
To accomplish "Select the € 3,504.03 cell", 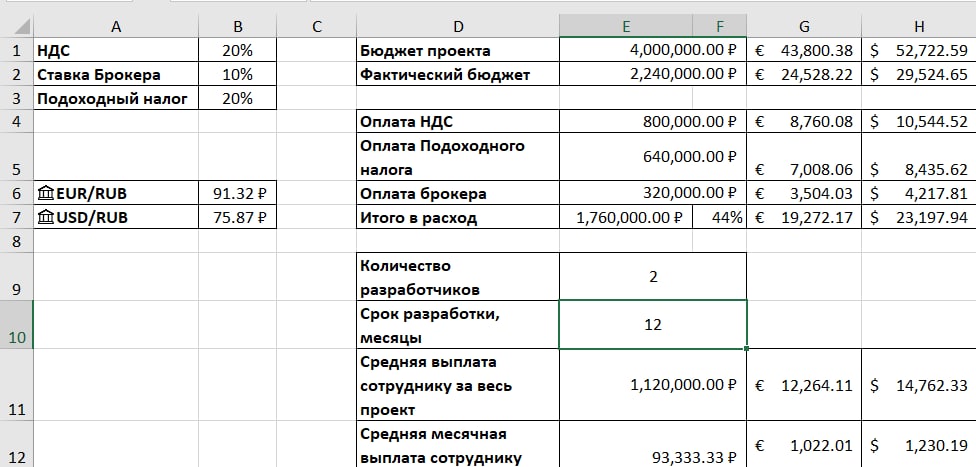I will pyautogui.click(x=804, y=194).
